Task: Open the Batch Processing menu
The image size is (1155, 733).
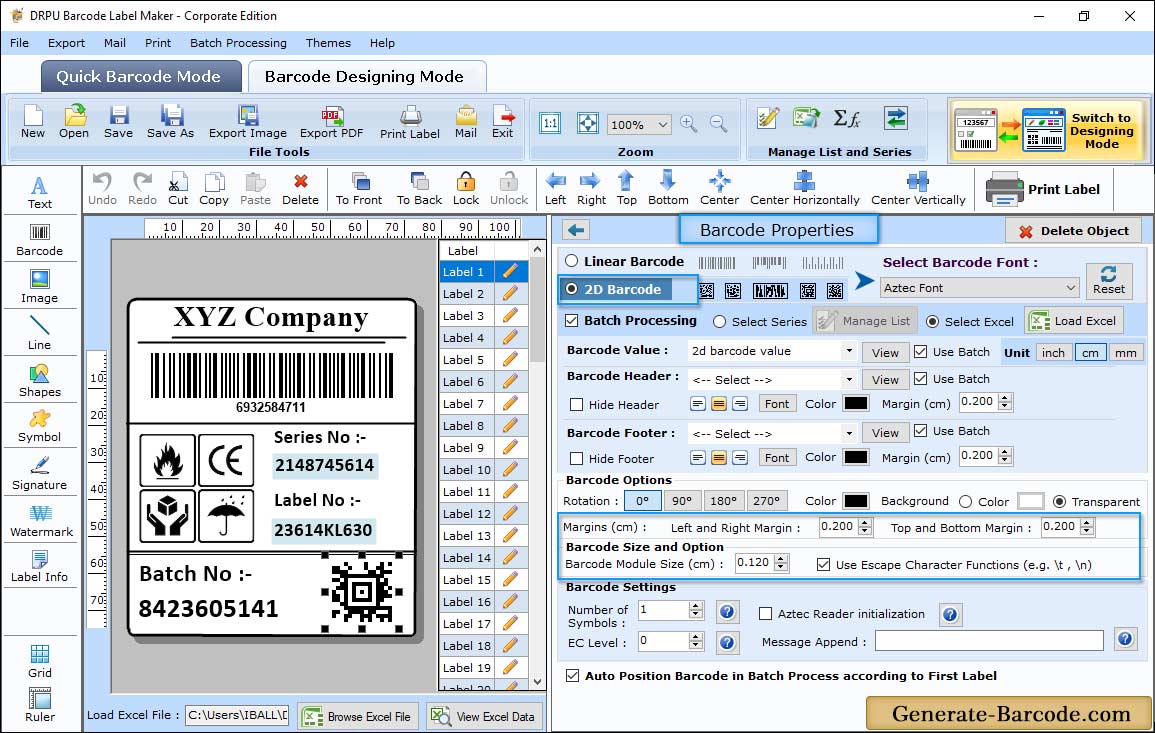Action: 238,43
